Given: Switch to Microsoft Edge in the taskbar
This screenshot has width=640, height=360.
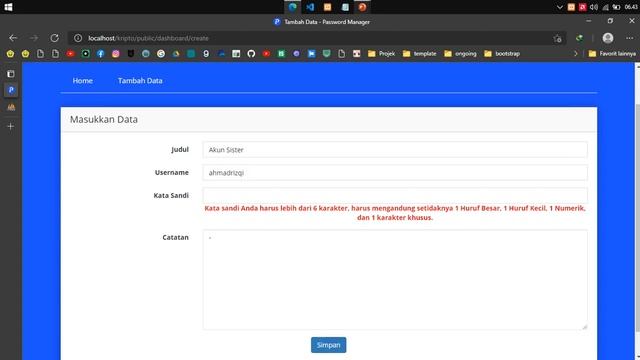Looking at the screenshot, I should (293, 7).
